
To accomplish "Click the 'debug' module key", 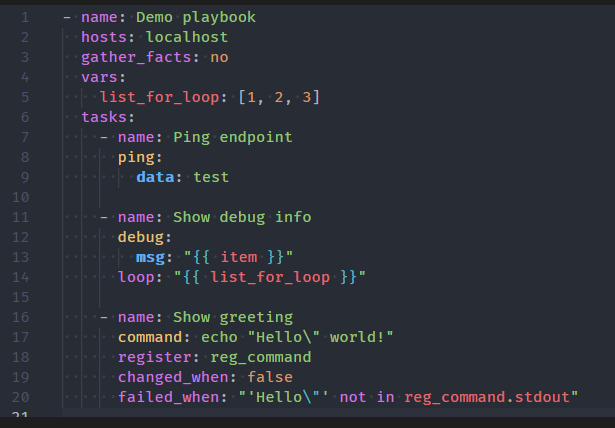I will (x=140, y=237).
